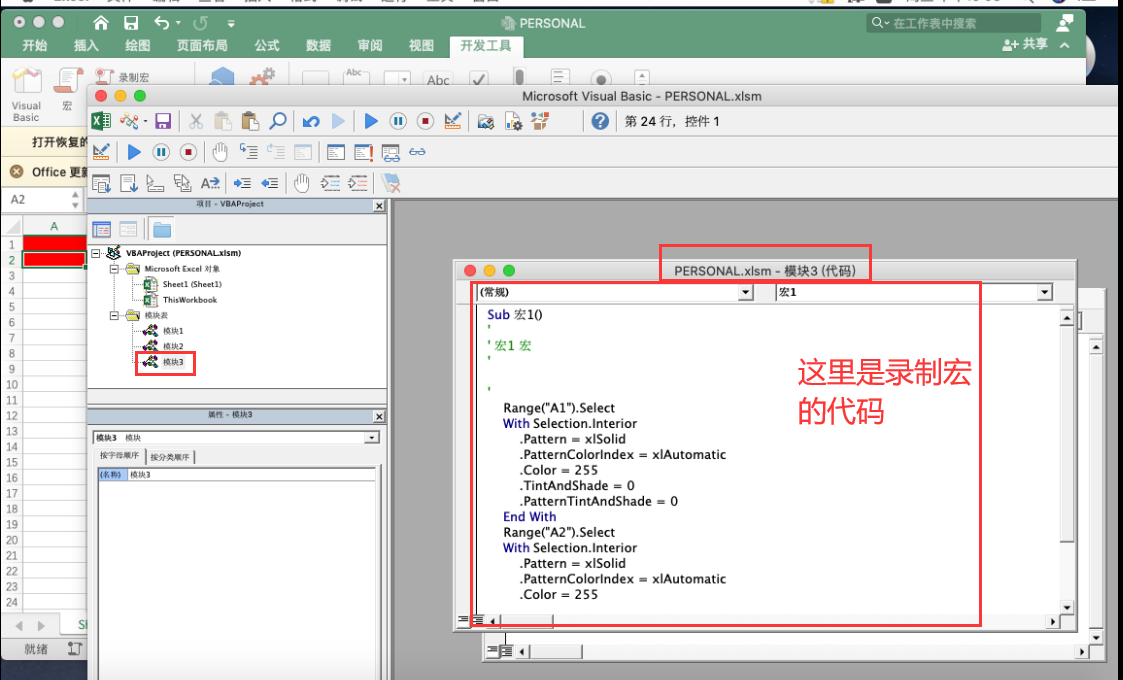Open Visual Basic Help question mark
The height and width of the screenshot is (680, 1123).
click(x=600, y=121)
